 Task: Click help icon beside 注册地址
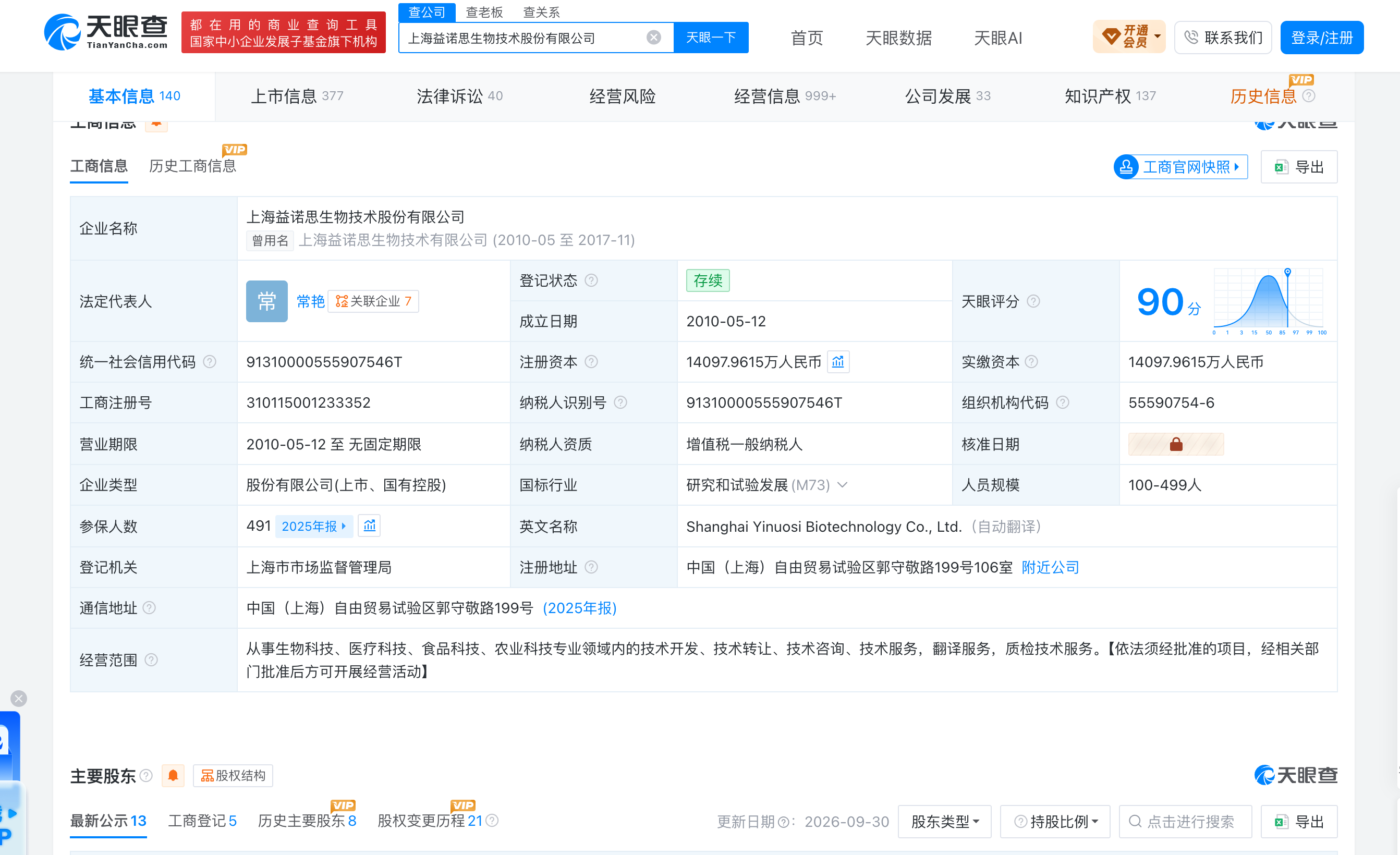coord(591,567)
